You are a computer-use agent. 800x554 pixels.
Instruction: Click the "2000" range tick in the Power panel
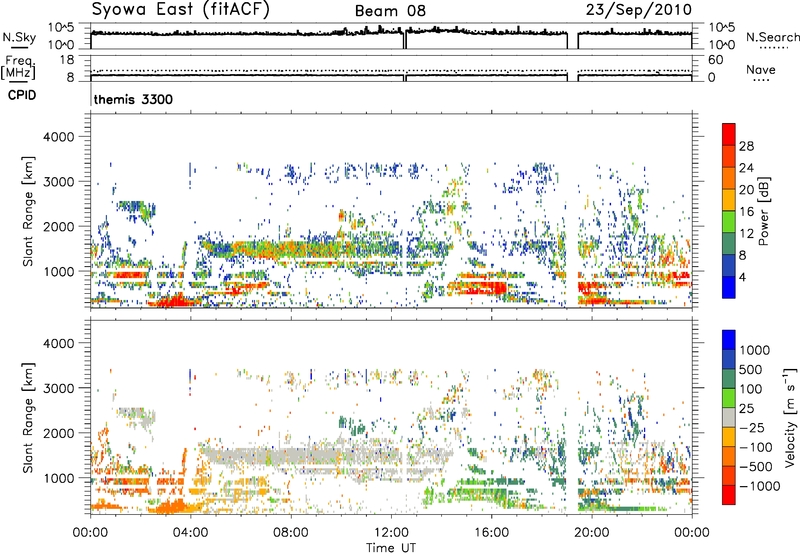(59, 226)
